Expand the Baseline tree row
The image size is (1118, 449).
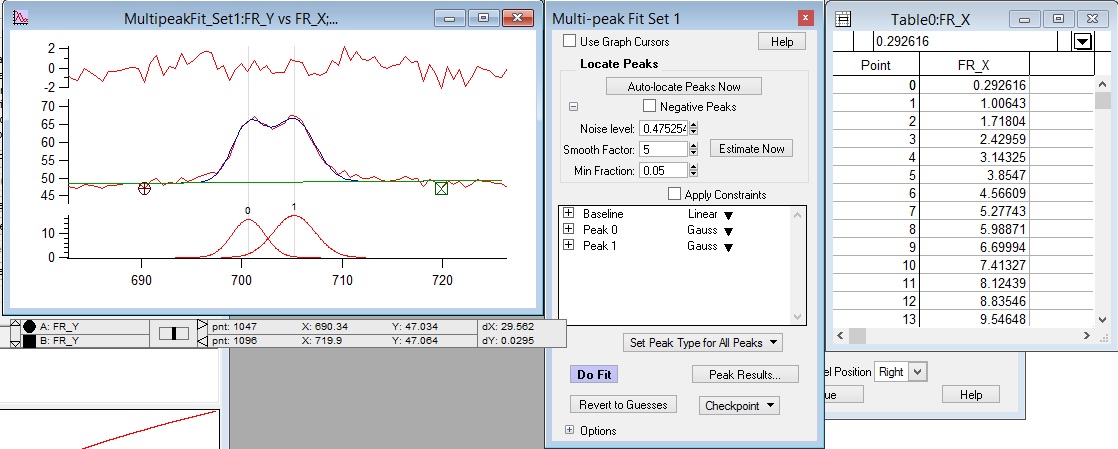[x=569, y=214]
